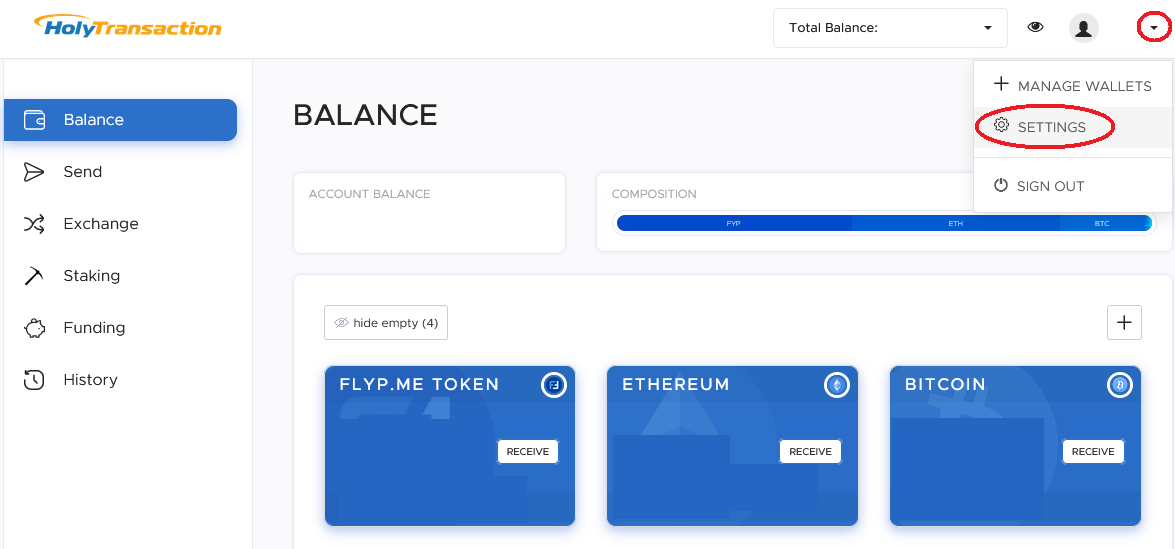Click the Sign Out power icon
The width and height of the screenshot is (1175, 549).
[x=1001, y=185]
